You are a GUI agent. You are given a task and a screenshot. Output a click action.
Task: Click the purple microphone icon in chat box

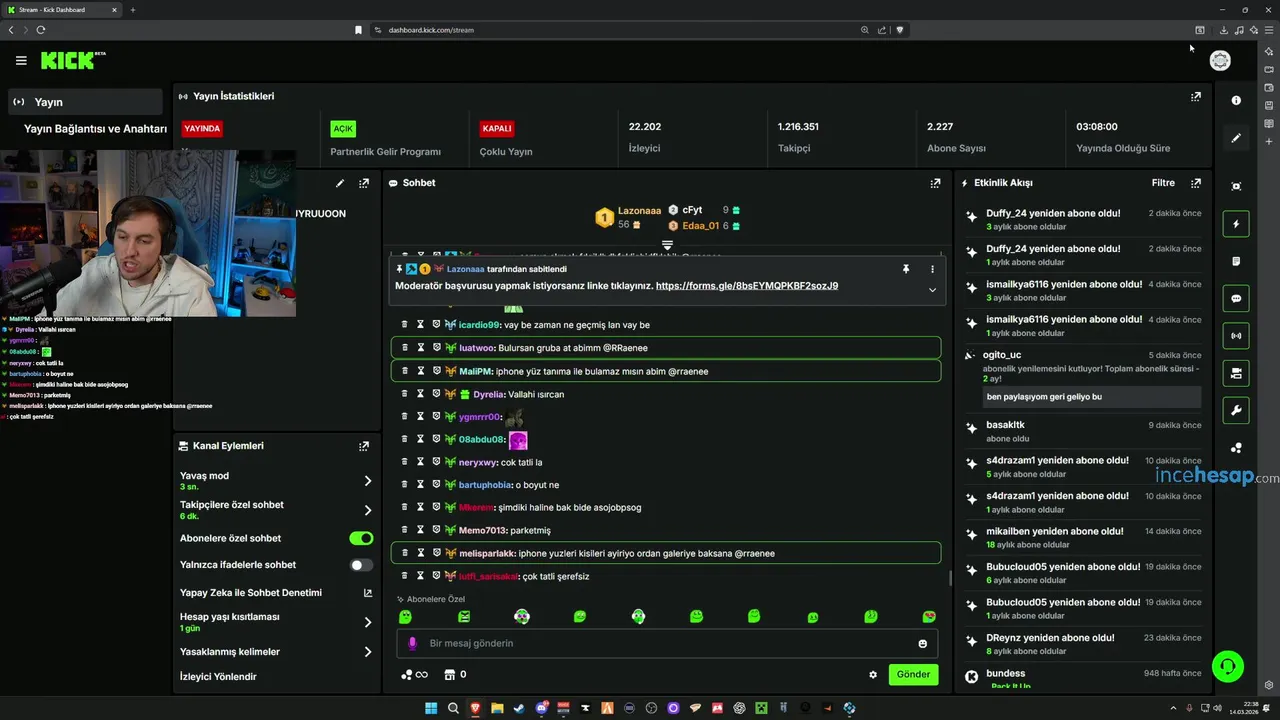click(x=412, y=644)
